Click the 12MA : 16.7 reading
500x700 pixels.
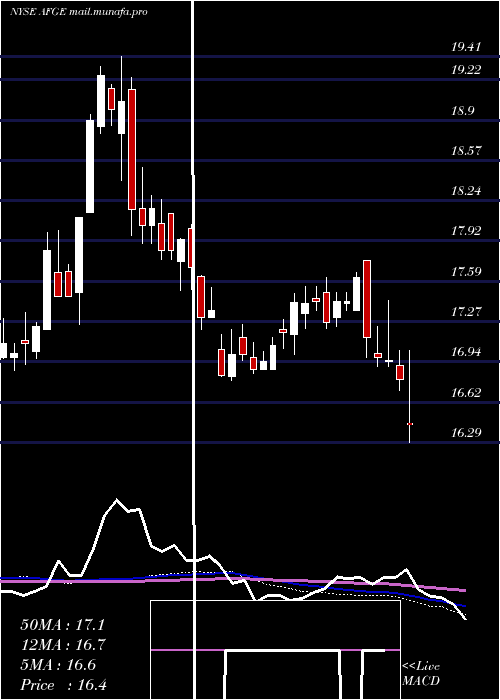coord(62,645)
